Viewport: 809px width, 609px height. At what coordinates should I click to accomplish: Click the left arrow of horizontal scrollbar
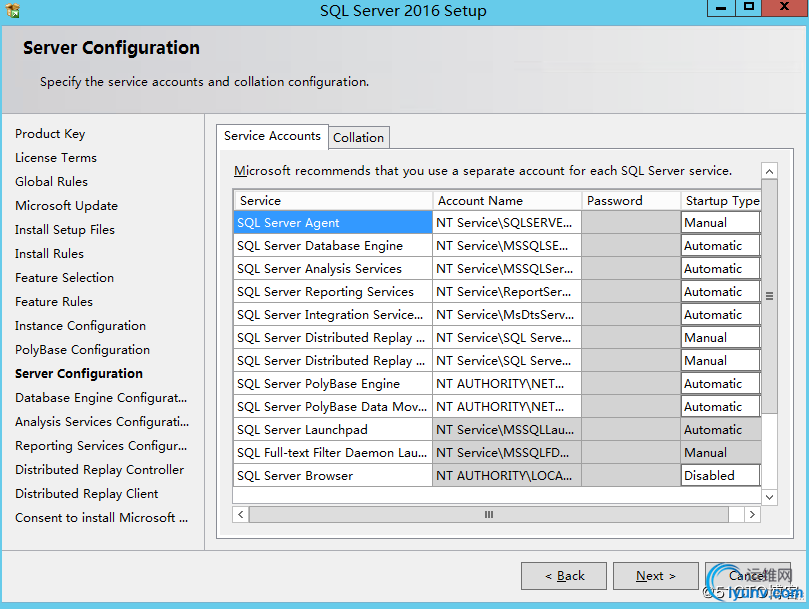(x=240, y=515)
